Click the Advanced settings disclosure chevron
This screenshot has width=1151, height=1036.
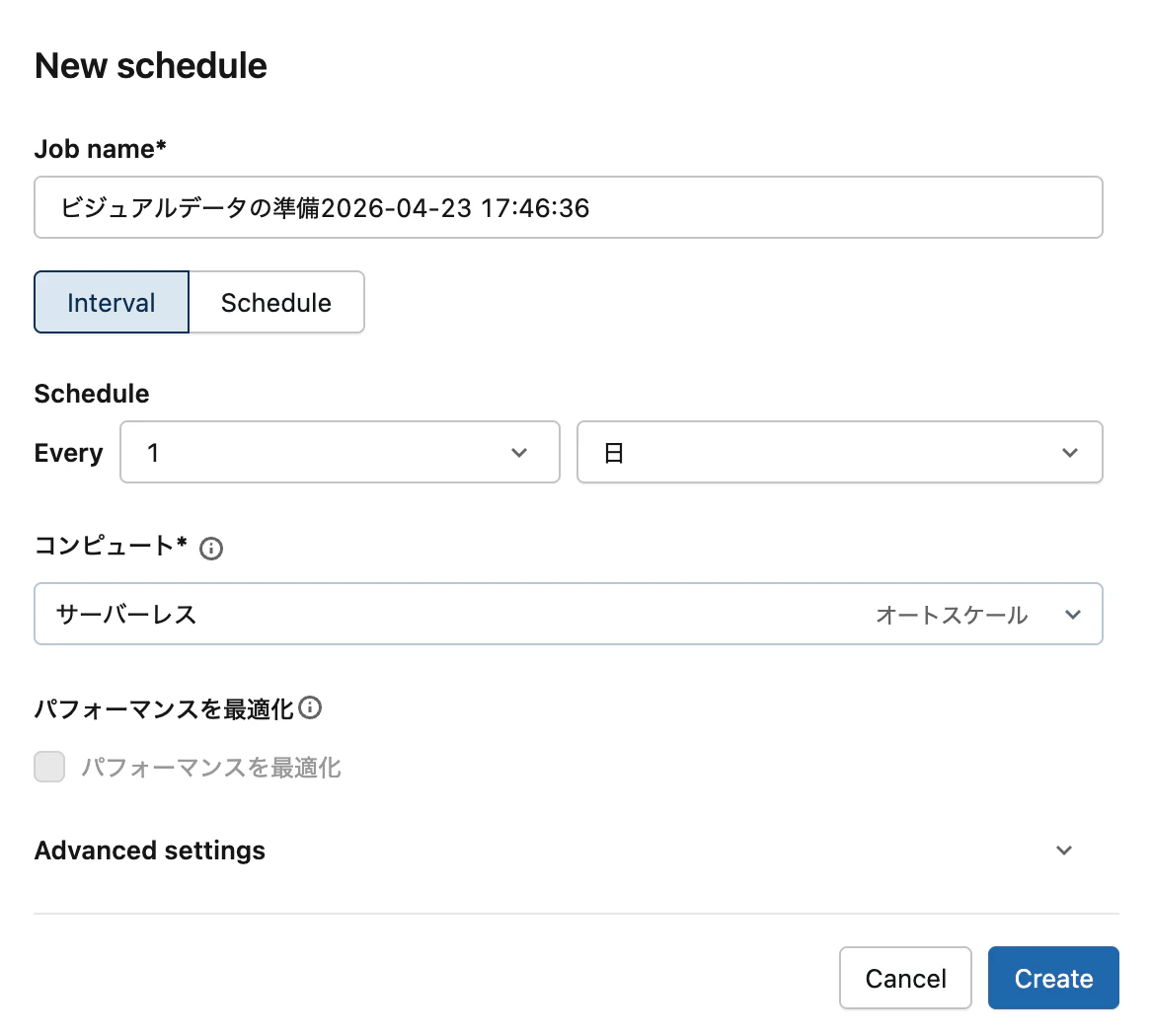point(1063,850)
